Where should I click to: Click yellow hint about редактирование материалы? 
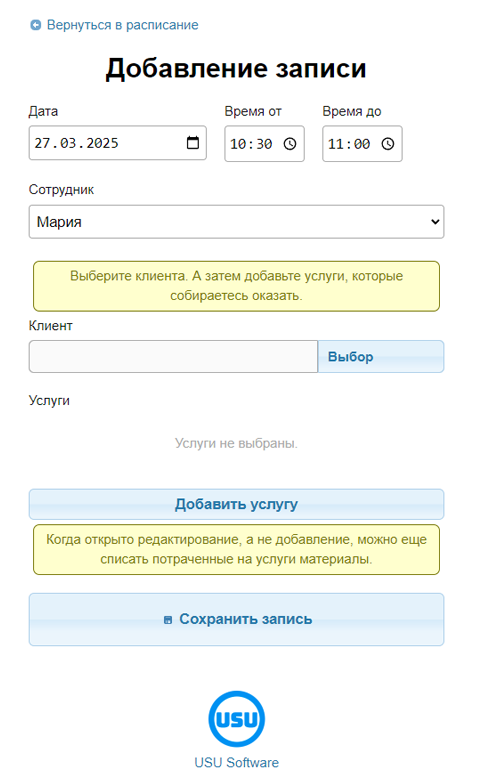click(237, 549)
